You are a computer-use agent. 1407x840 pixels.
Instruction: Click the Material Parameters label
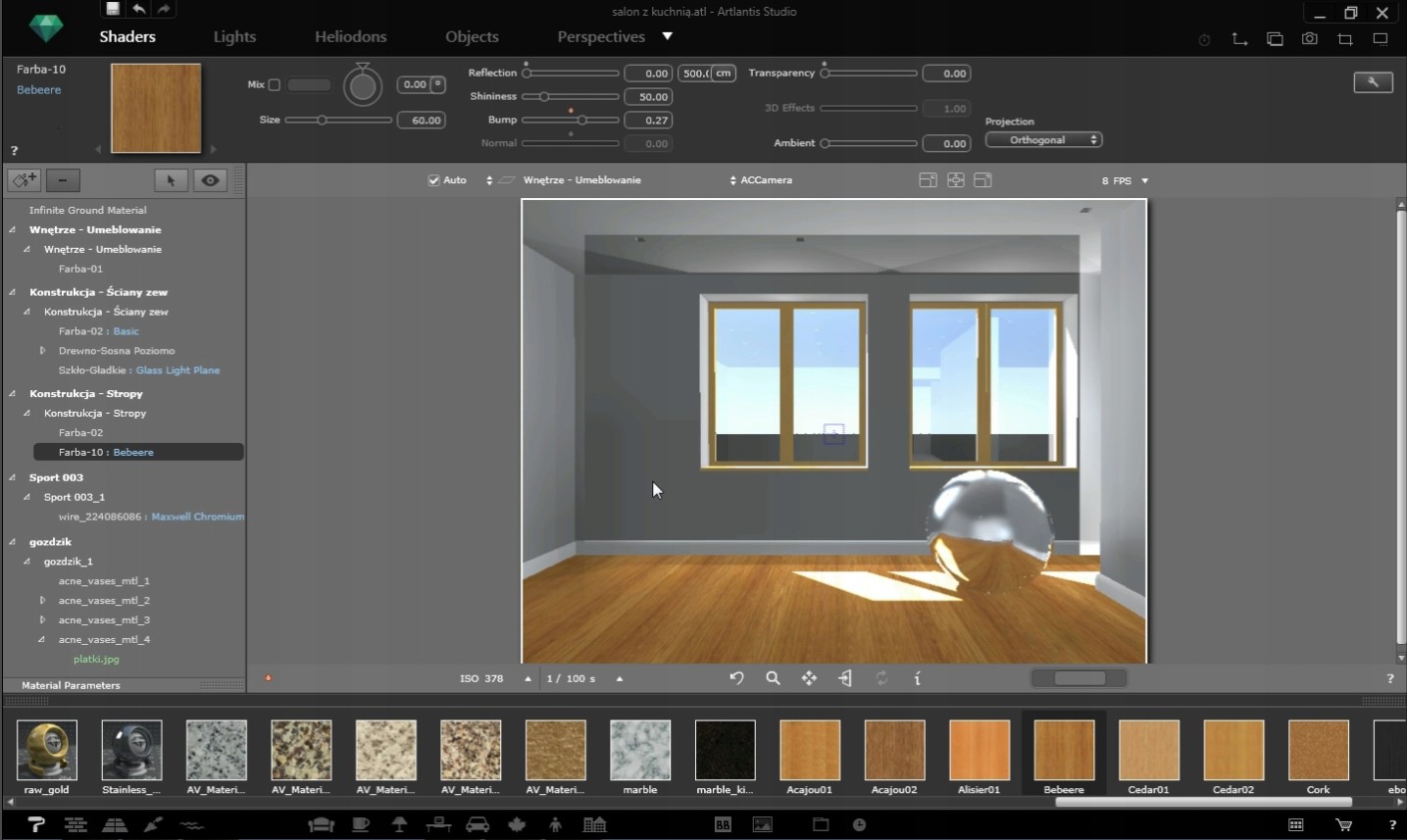[71, 685]
